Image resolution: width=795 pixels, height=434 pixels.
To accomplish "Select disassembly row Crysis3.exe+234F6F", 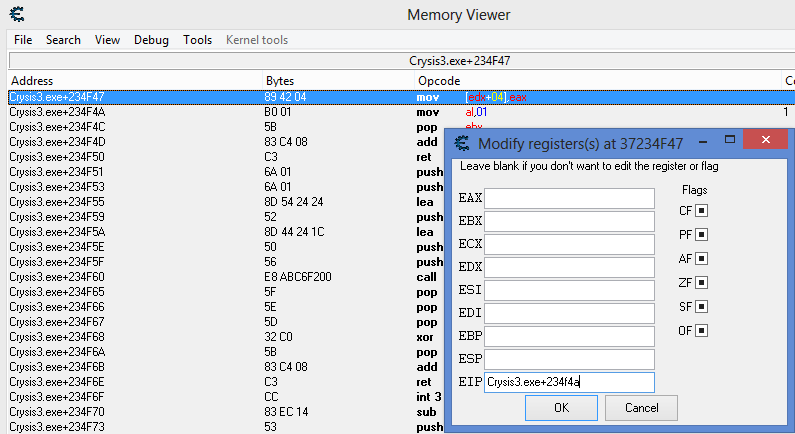I will (x=226, y=397).
